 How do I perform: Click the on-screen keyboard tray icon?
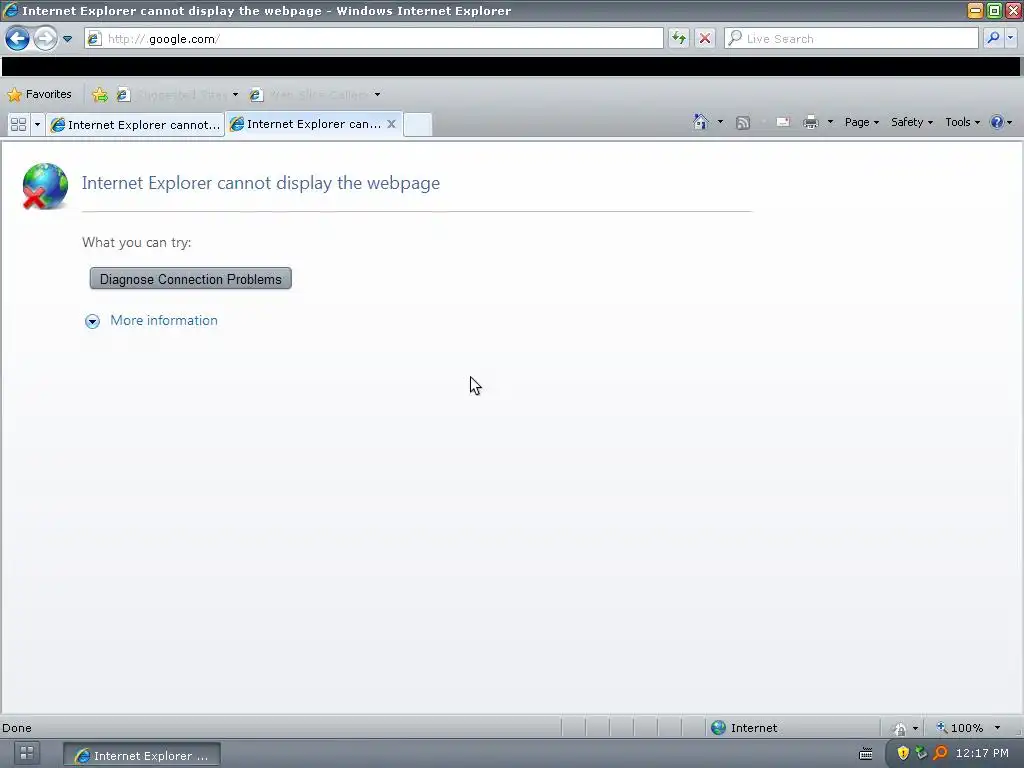(x=866, y=754)
